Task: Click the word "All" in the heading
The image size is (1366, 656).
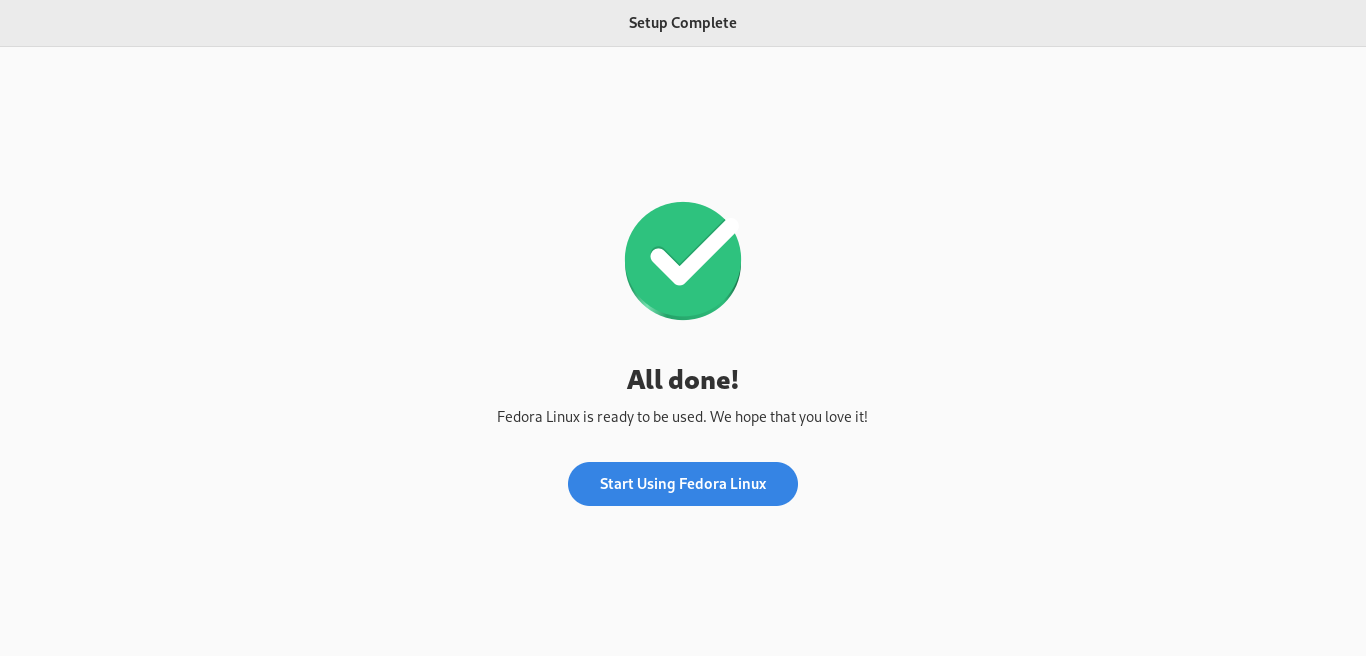Action: [x=645, y=380]
